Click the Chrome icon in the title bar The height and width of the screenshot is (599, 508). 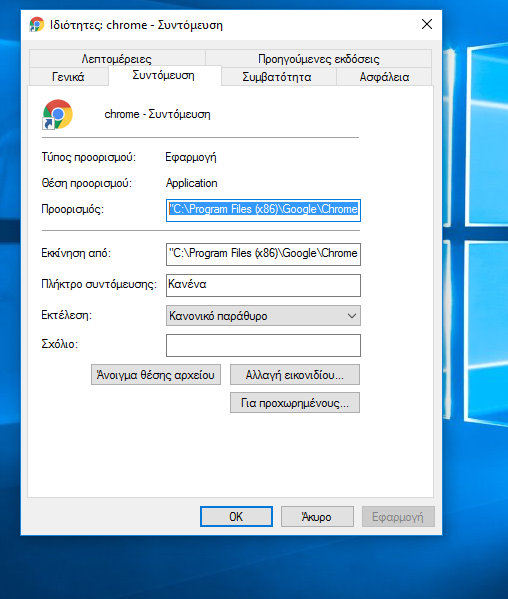(37, 24)
